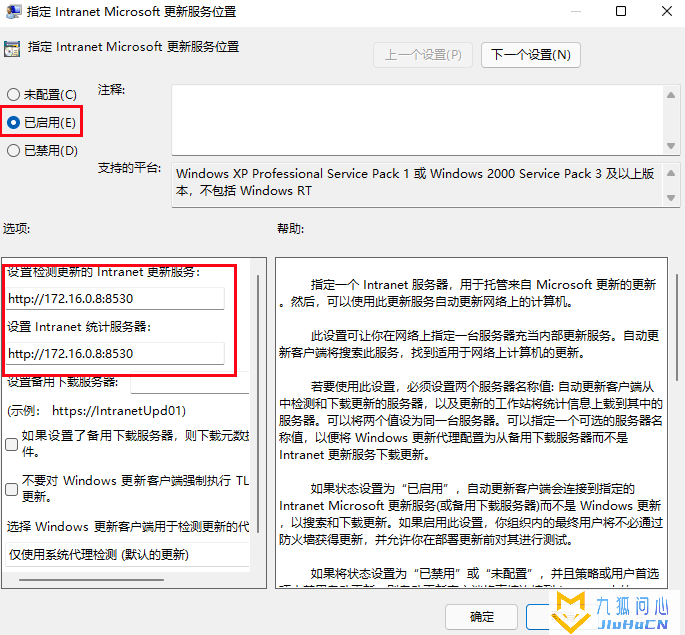
Task: Check the 不要对 Windows 更新客户端强制执行 TLS checkbox
Action: click(11, 489)
